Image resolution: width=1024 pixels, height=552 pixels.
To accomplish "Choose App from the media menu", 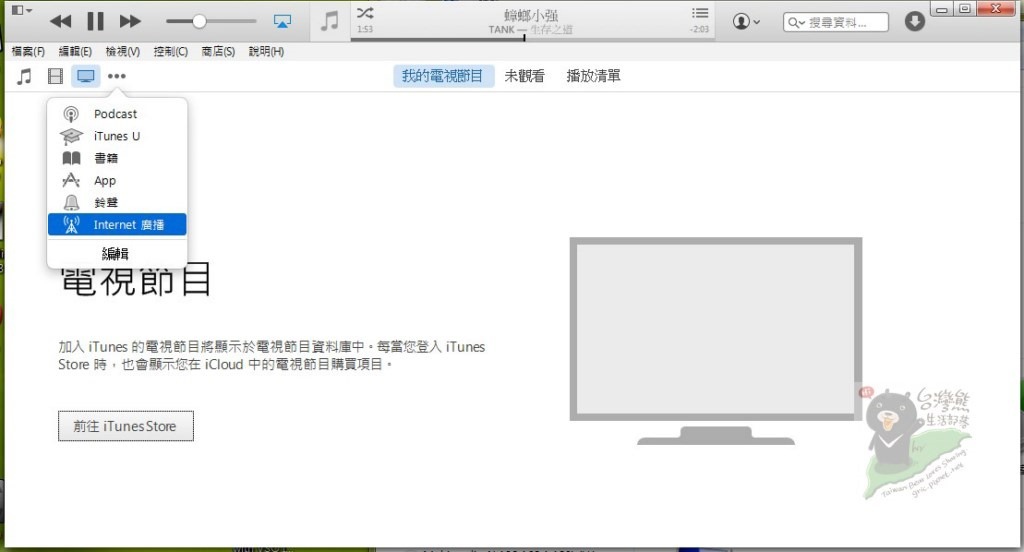I will [x=117, y=180].
